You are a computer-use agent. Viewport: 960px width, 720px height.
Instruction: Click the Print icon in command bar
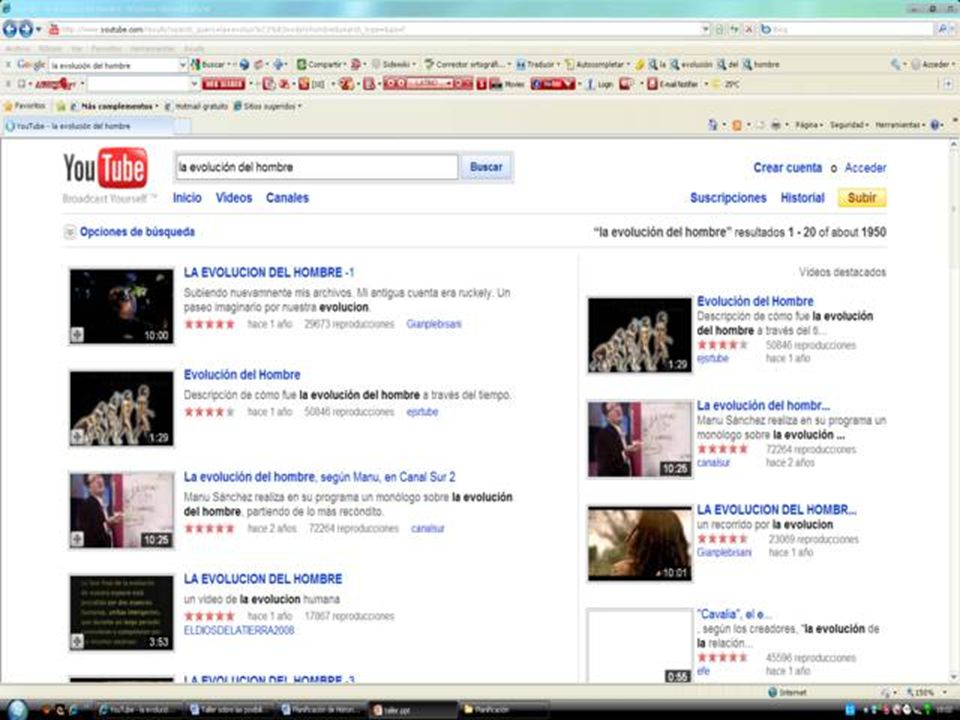click(776, 125)
